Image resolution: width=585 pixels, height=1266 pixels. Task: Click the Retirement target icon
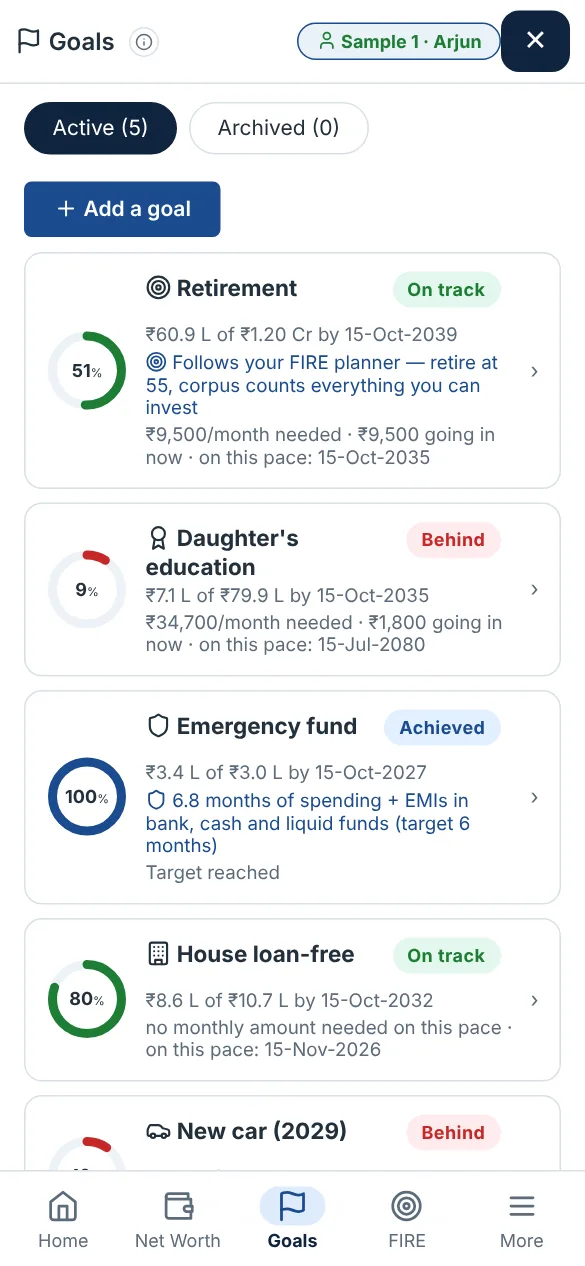158,289
